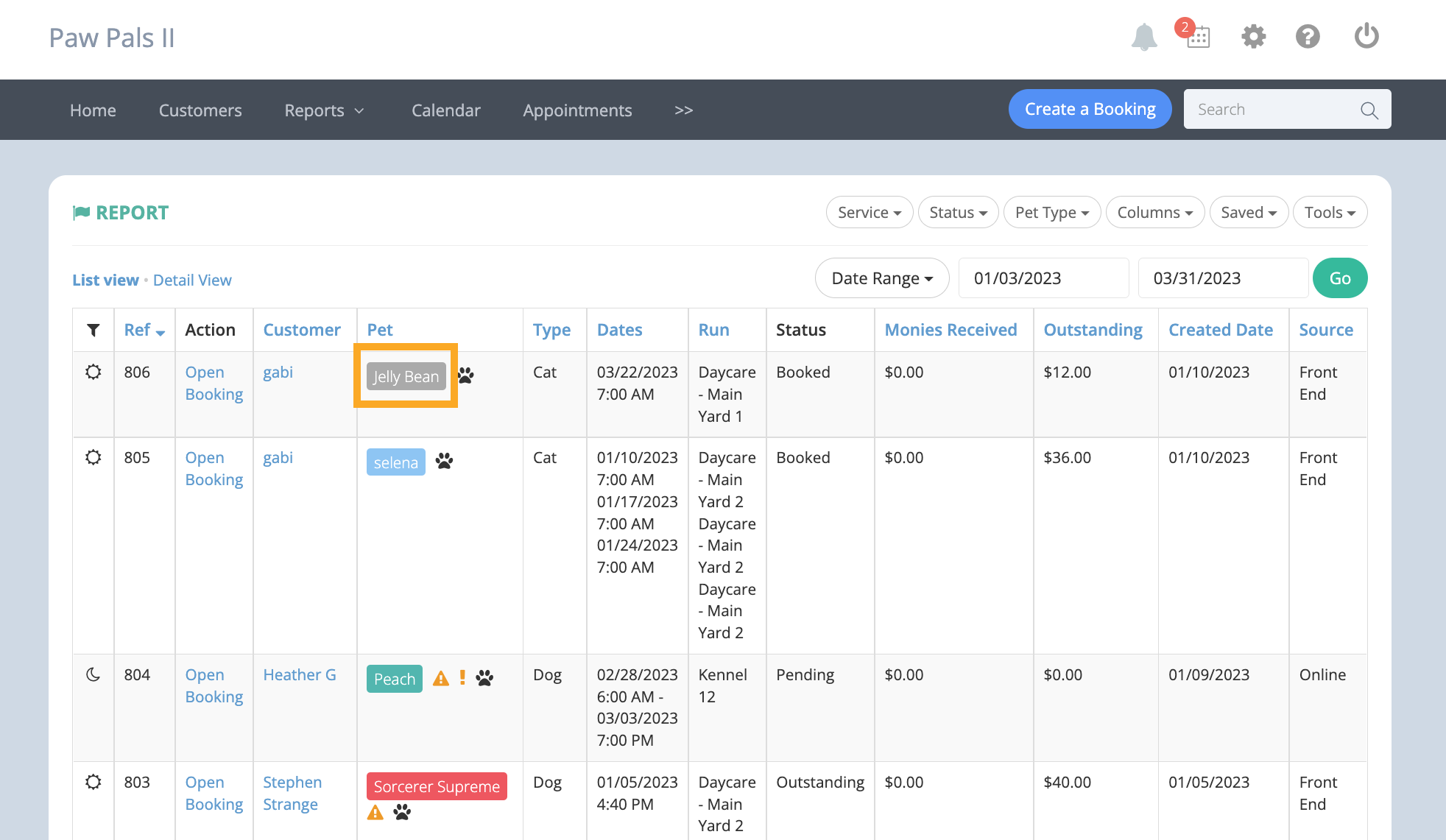
Task: Open settings gear icon
Action: tap(1253, 36)
